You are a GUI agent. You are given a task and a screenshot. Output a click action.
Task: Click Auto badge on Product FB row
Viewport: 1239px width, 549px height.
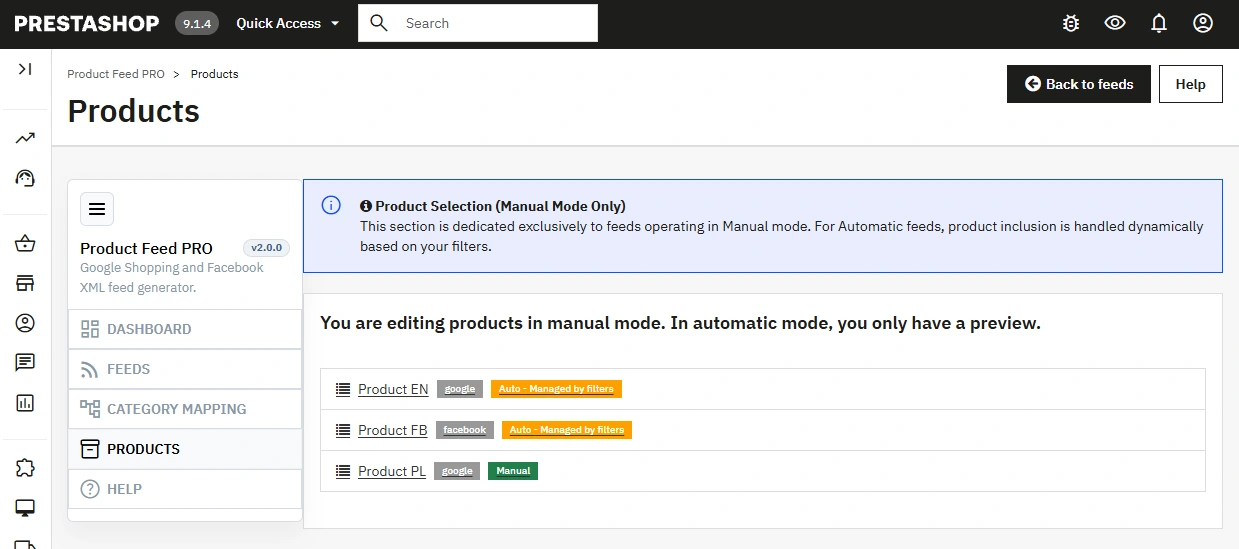[567, 430]
